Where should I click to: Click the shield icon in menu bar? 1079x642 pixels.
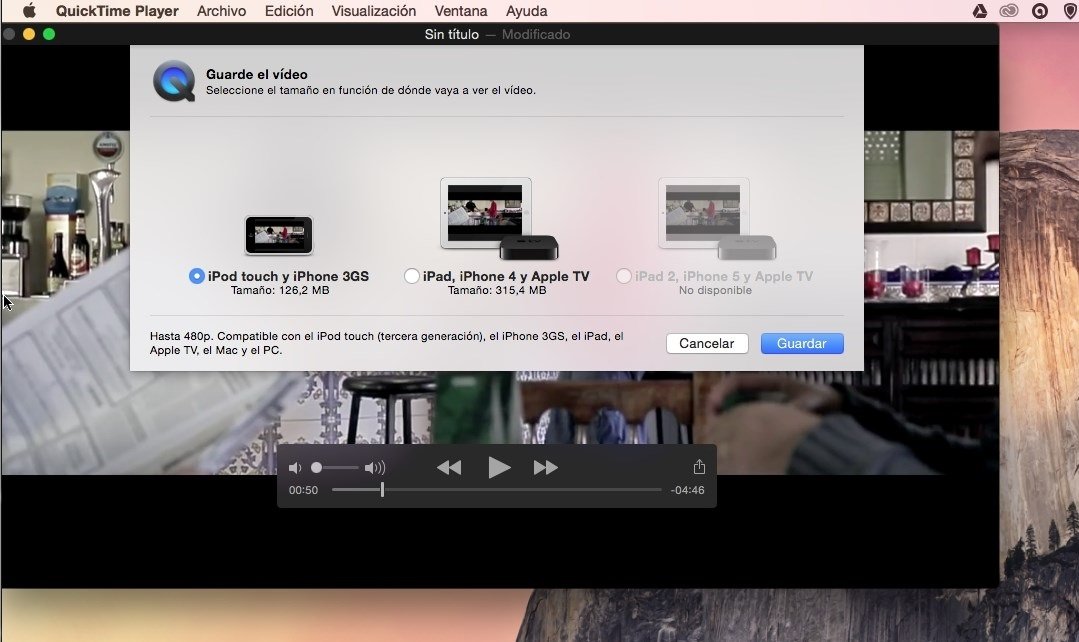click(x=1070, y=11)
